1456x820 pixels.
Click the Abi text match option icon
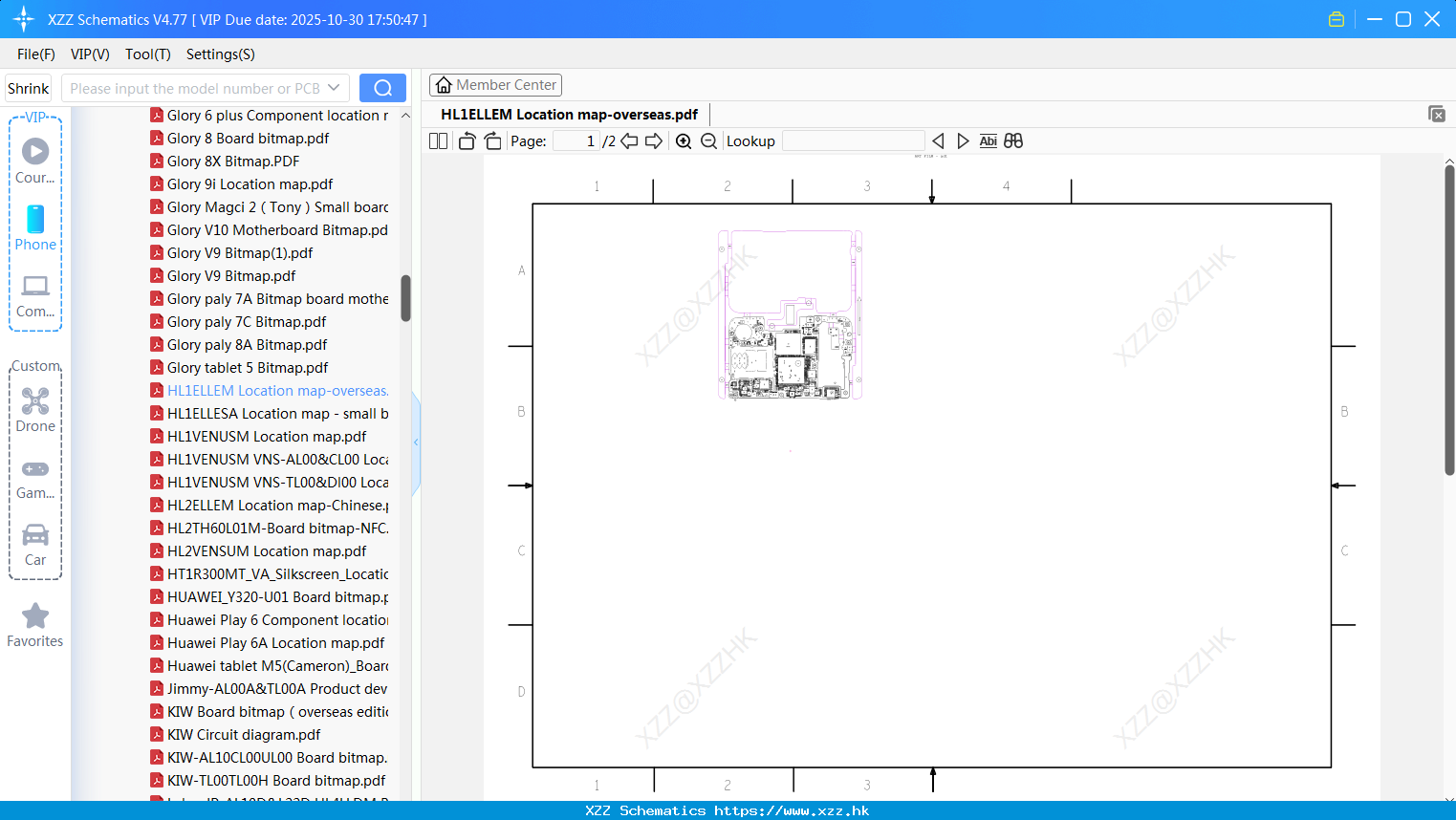pos(989,141)
